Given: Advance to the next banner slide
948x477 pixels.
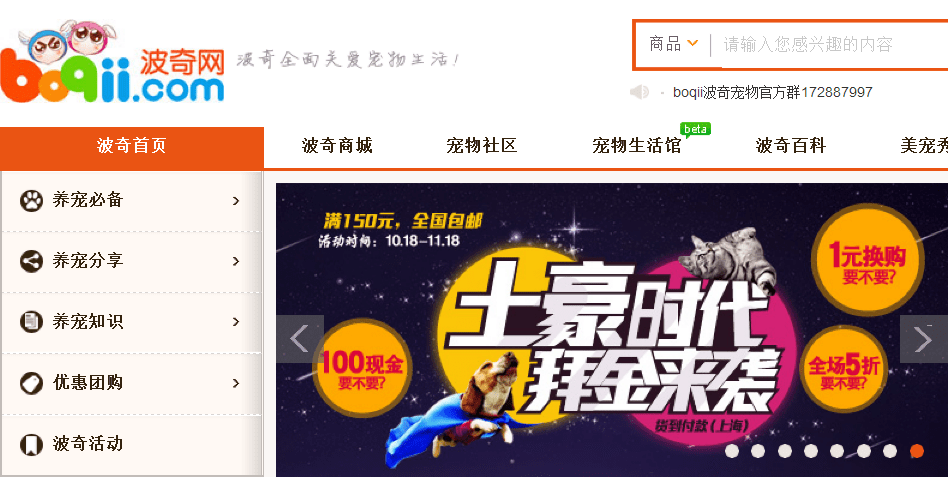Looking at the screenshot, I should pyautogui.click(x=923, y=339).
